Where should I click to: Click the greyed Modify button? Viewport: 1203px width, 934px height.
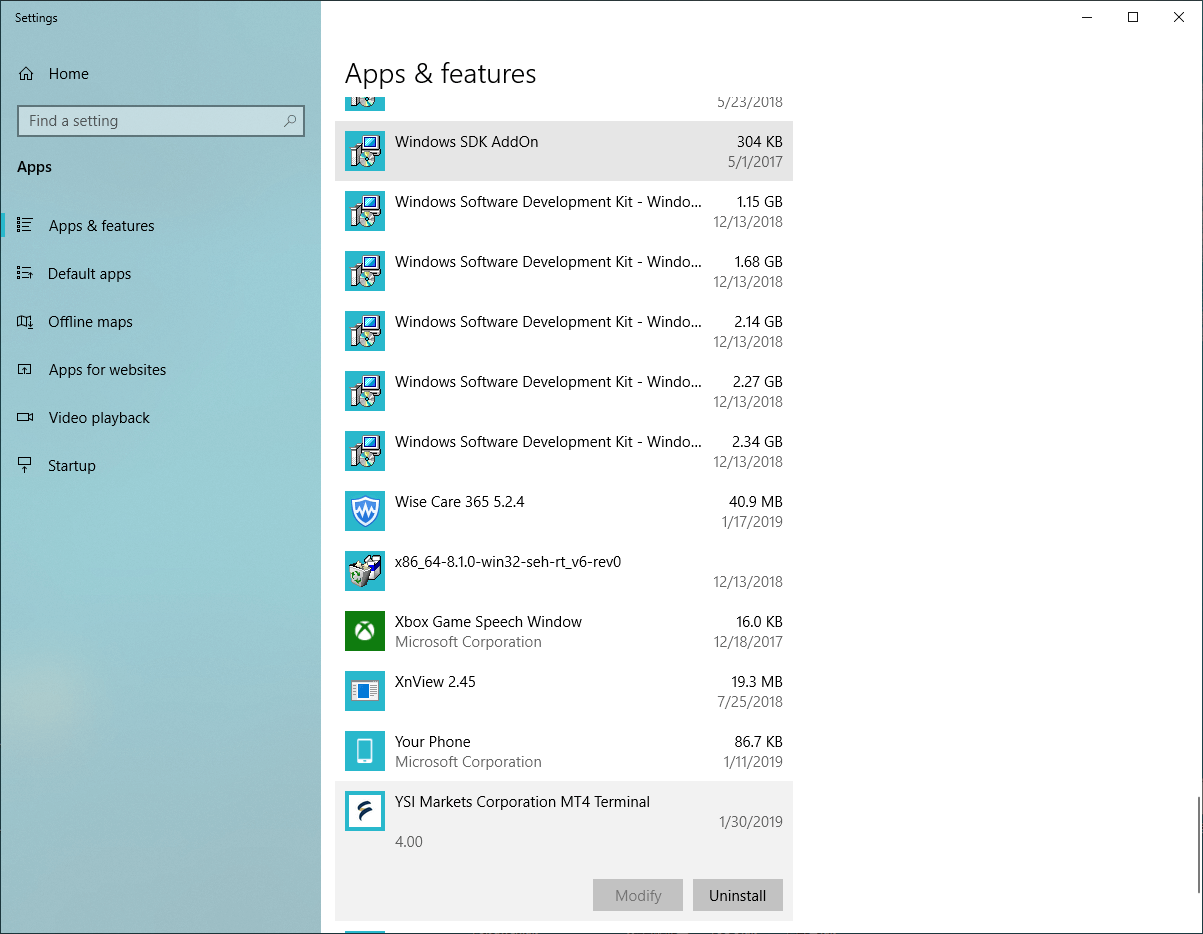point(638,895)
